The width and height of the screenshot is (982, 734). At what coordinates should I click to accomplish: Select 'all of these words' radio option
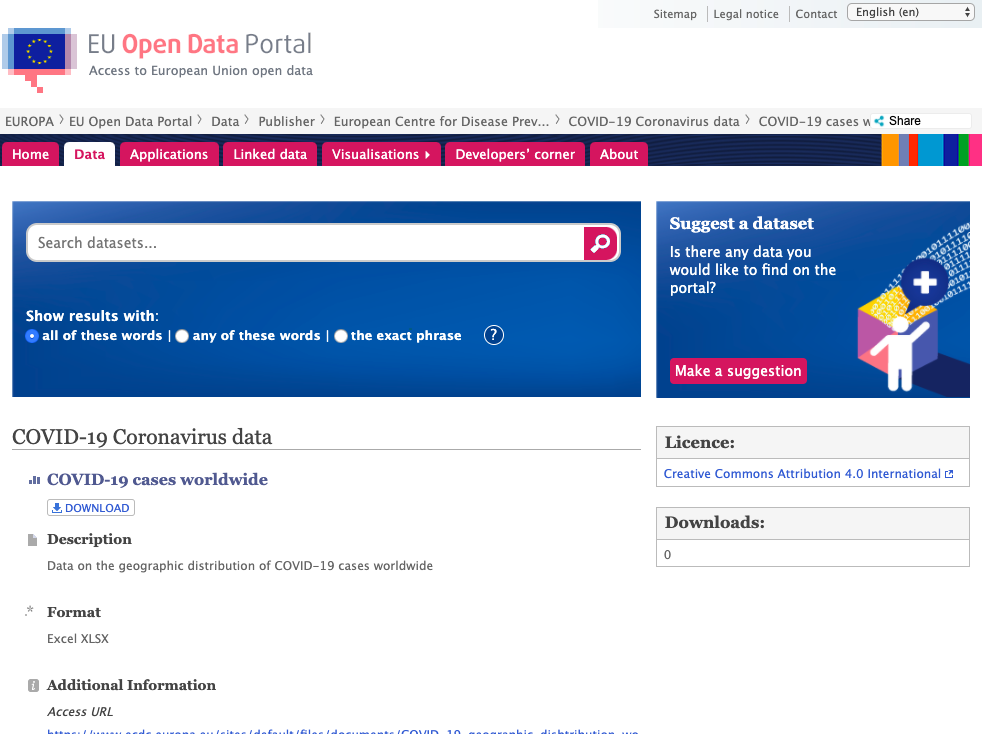(x=32, y=336)
